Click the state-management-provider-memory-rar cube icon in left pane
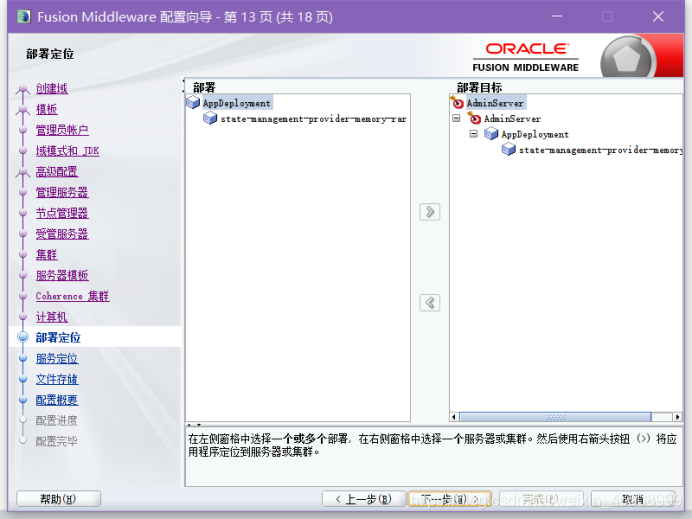The height and width of the screenshot is (519, 692). point(210,118)
